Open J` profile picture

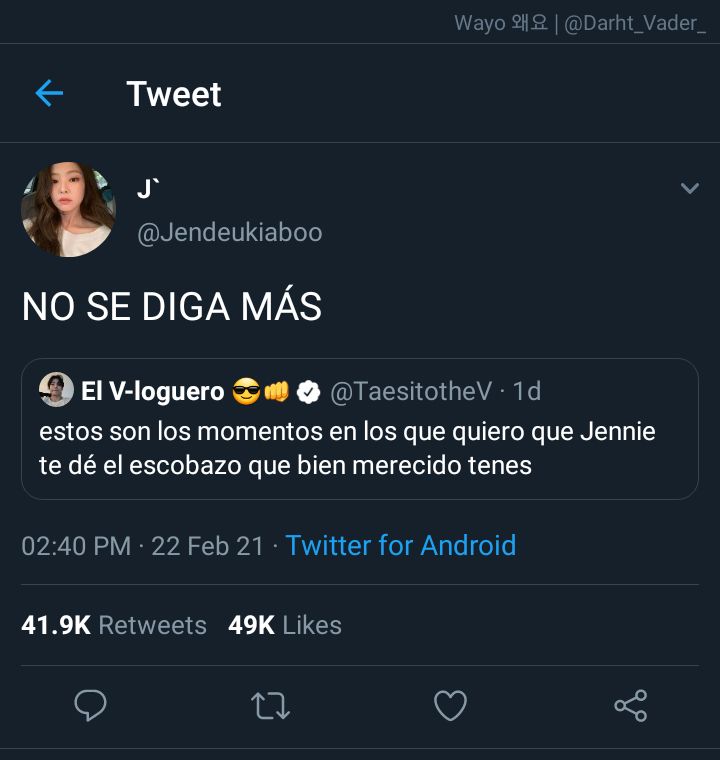tap(68, 209)
